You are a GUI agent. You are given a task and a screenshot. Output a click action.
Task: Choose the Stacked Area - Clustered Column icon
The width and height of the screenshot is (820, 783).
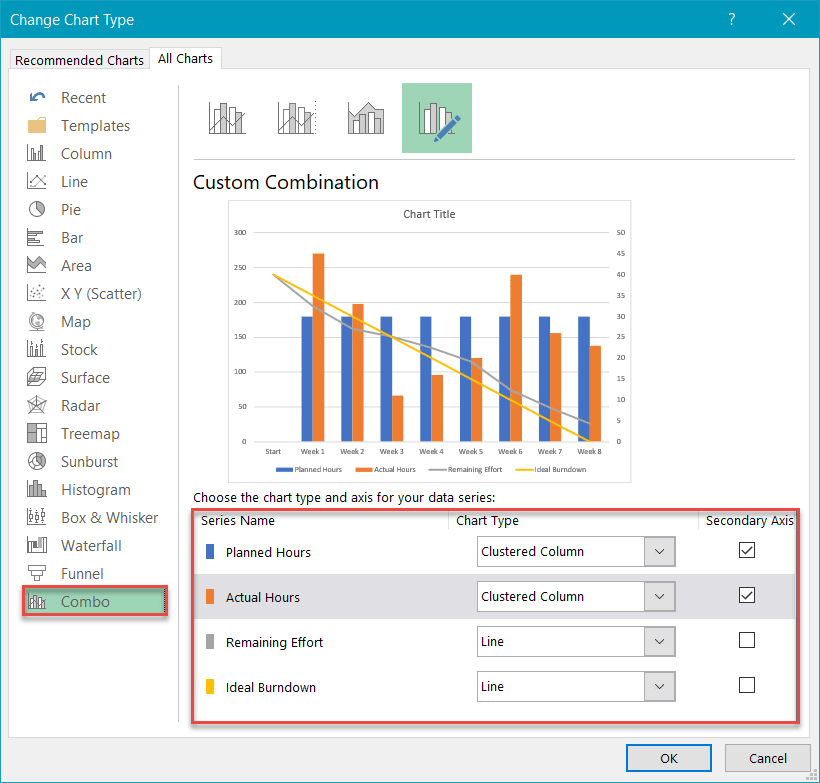coord(366,118)
